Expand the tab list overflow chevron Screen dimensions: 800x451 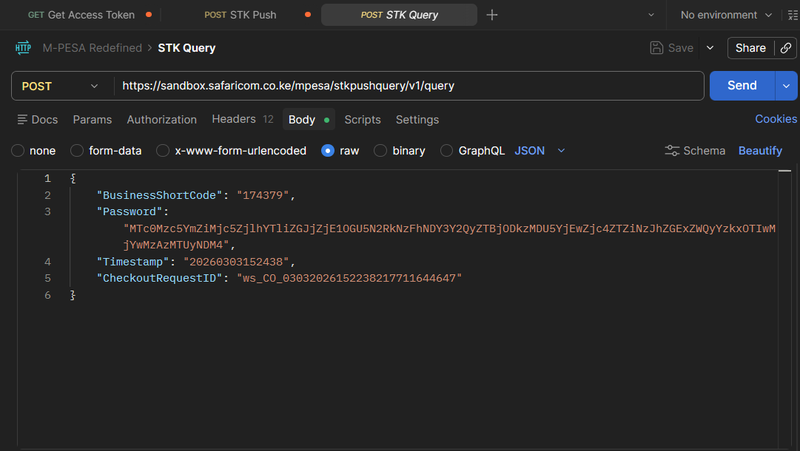651,15
